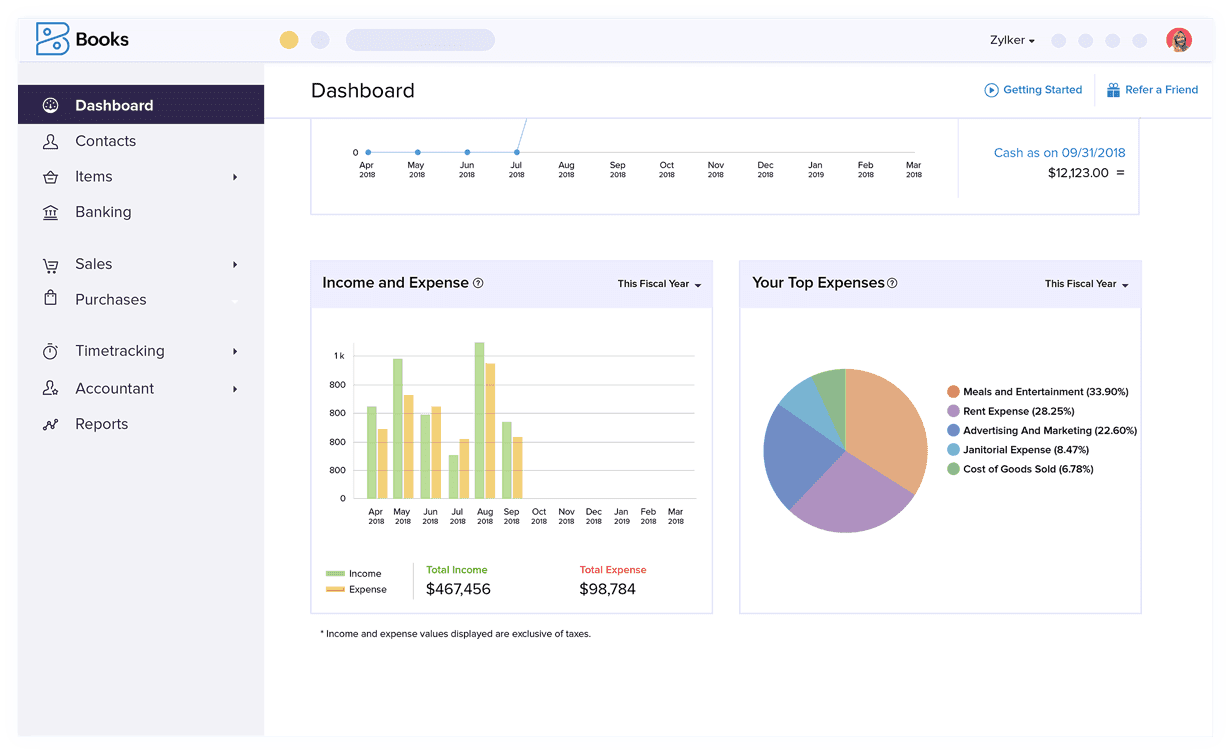The width and height of the screenshot is (1231, 754).
Task: Open the Zylker organization menu
Action: (1011, 40)
